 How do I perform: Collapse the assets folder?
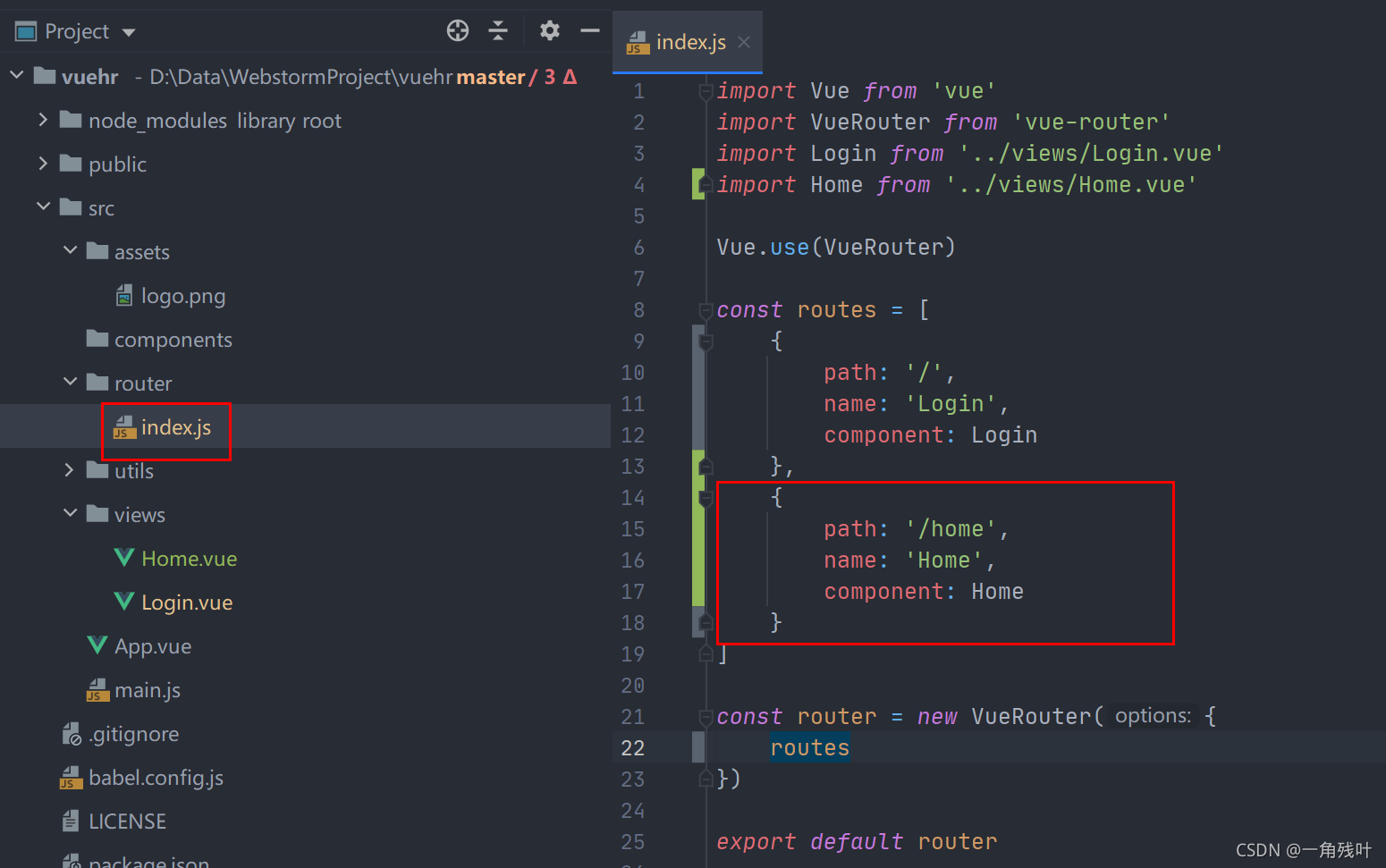point(71,250)
